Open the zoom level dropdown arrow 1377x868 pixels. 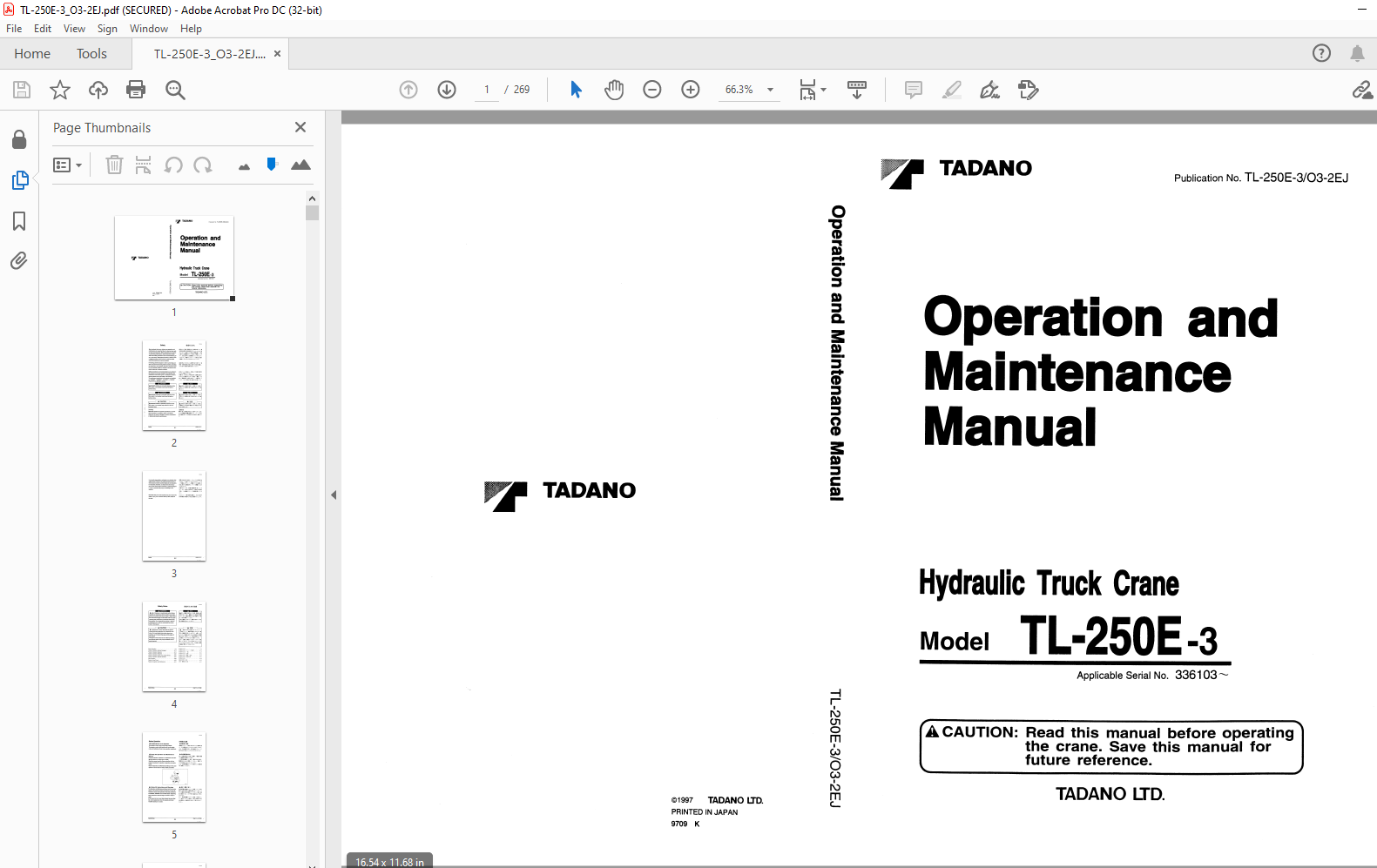(x=770, y=90)
